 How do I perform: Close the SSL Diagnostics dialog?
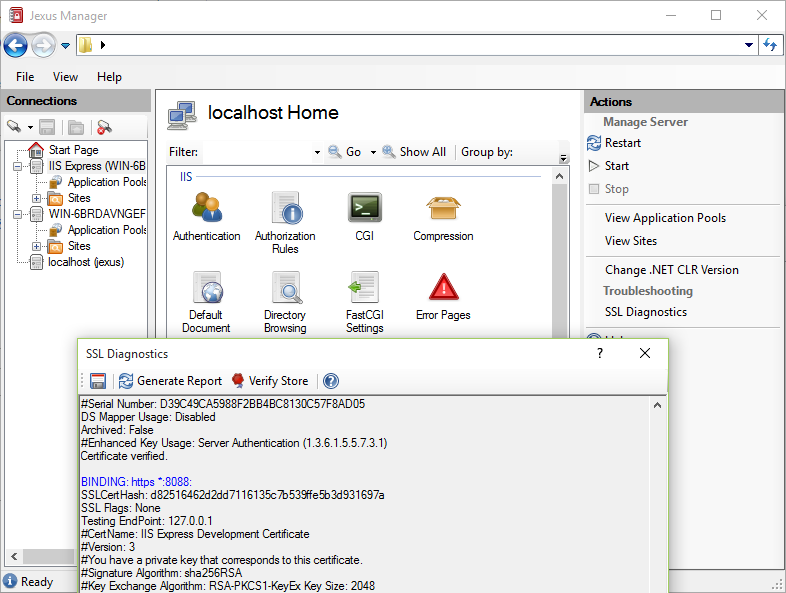645,353
